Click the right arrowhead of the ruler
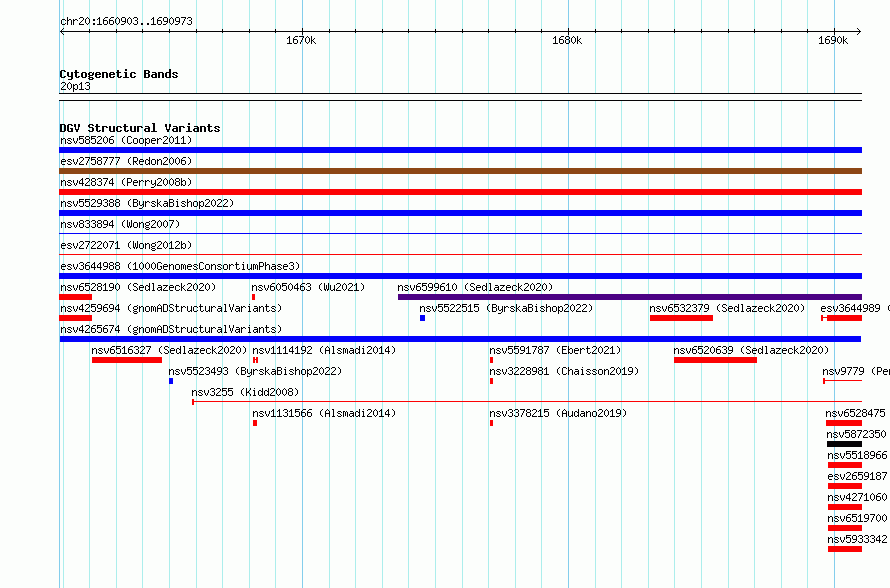890x588 pixels. tap(859, 31)
